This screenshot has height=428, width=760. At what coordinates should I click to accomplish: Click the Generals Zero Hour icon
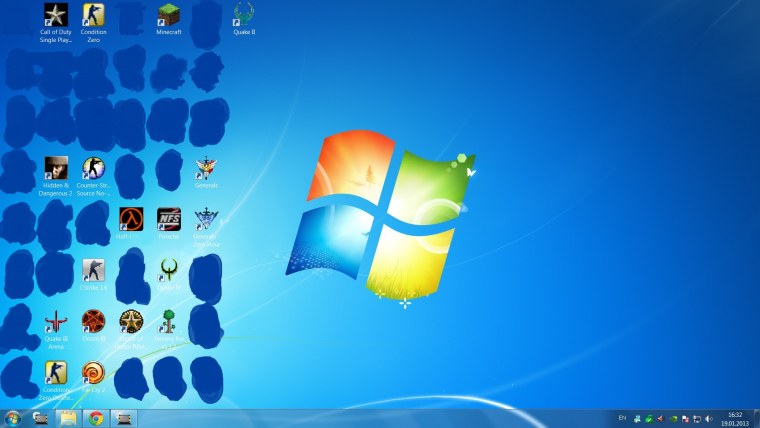(x=206, y=219)
